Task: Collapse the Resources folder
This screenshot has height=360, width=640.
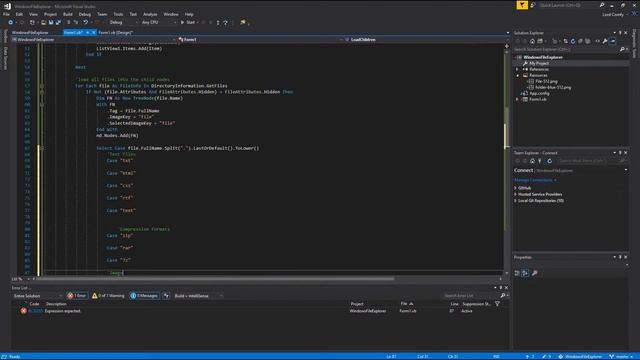Action: pos(517,76)
